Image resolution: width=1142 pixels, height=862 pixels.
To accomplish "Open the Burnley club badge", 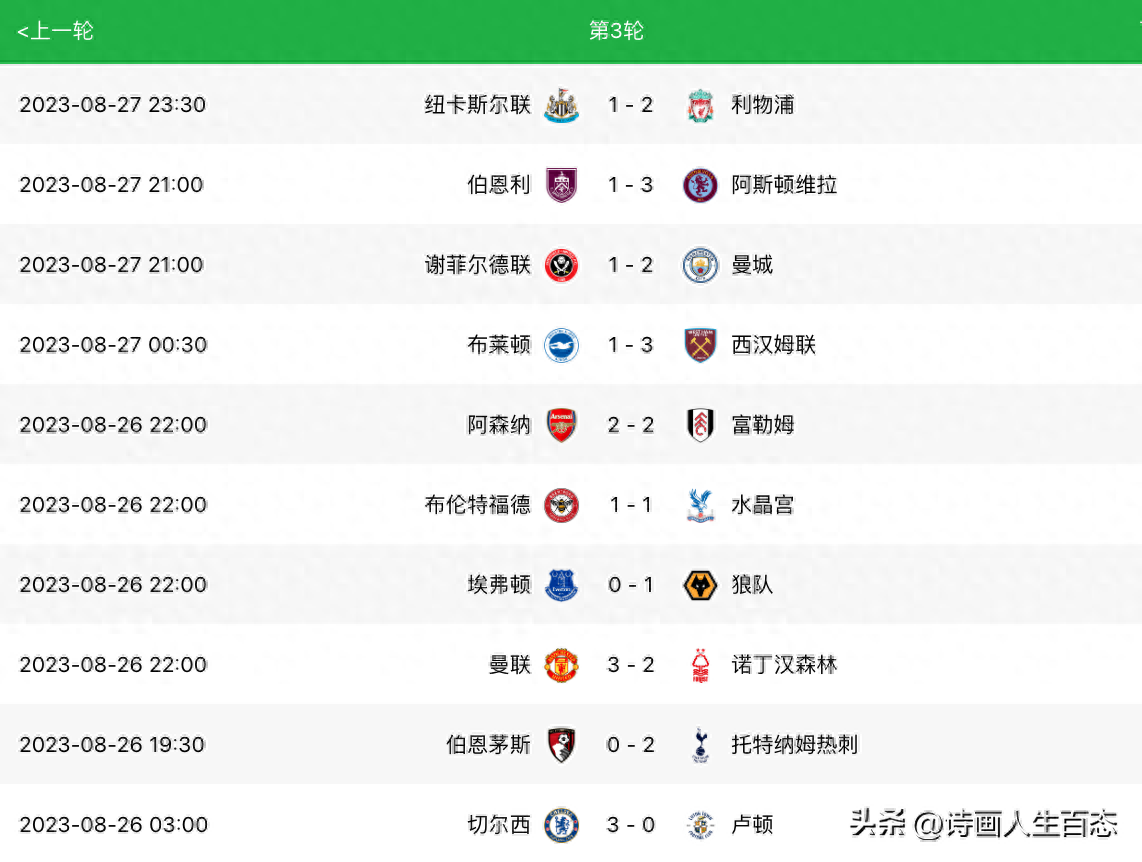I will (562, 185).
